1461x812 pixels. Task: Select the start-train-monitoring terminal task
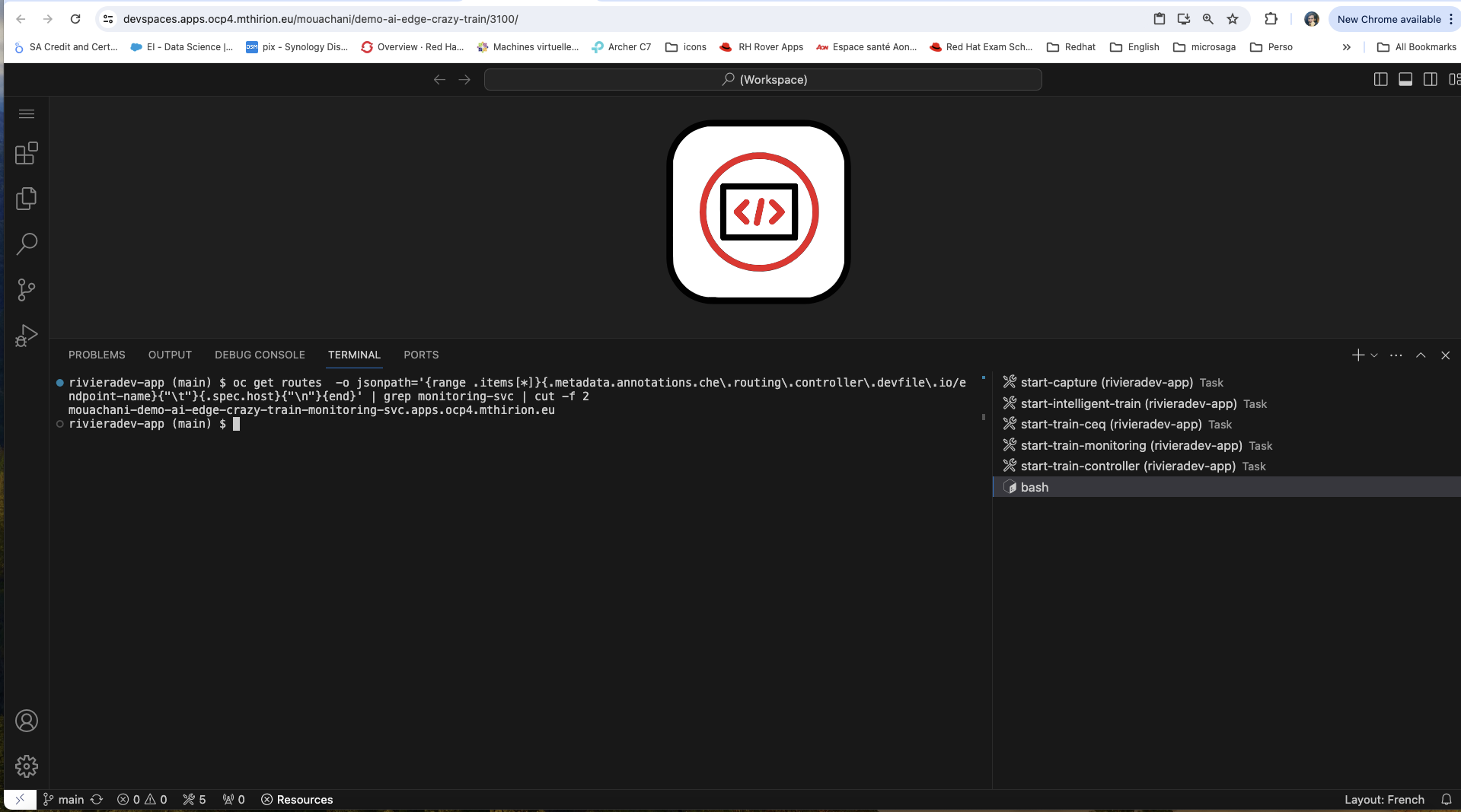click(x=1131, y=445)
